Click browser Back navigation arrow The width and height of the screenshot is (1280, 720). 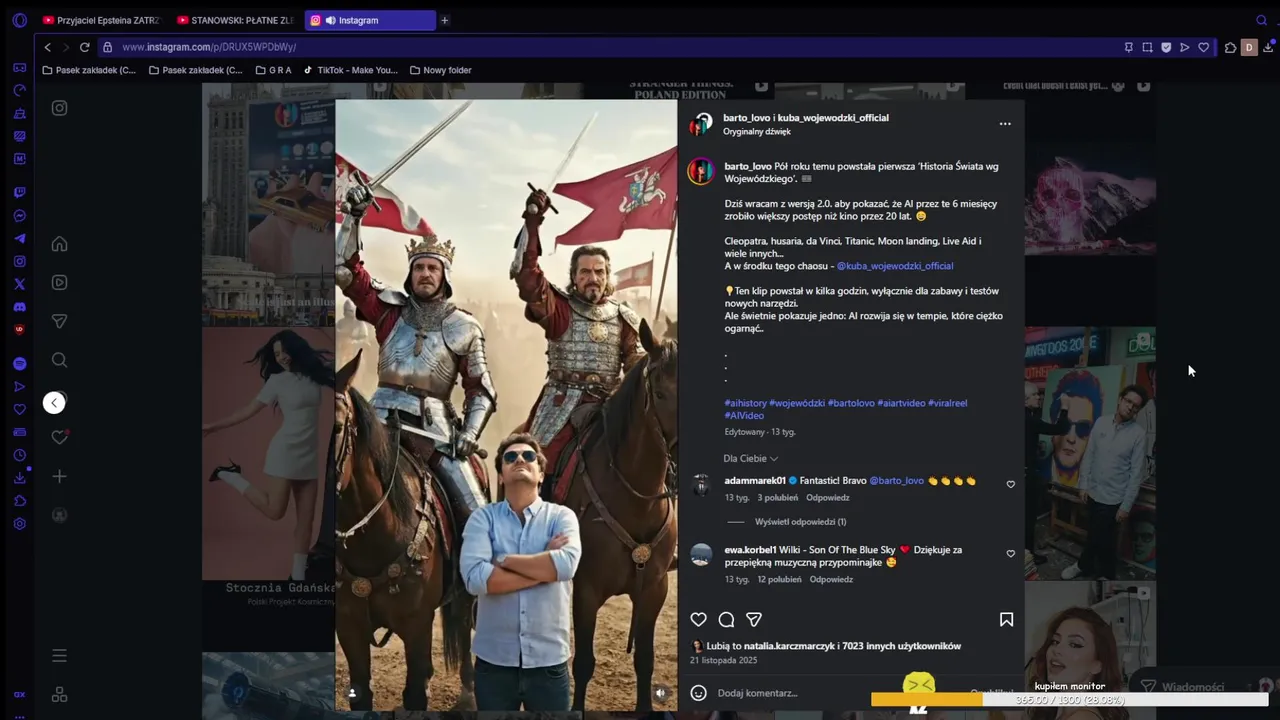[x=47, y=47]
